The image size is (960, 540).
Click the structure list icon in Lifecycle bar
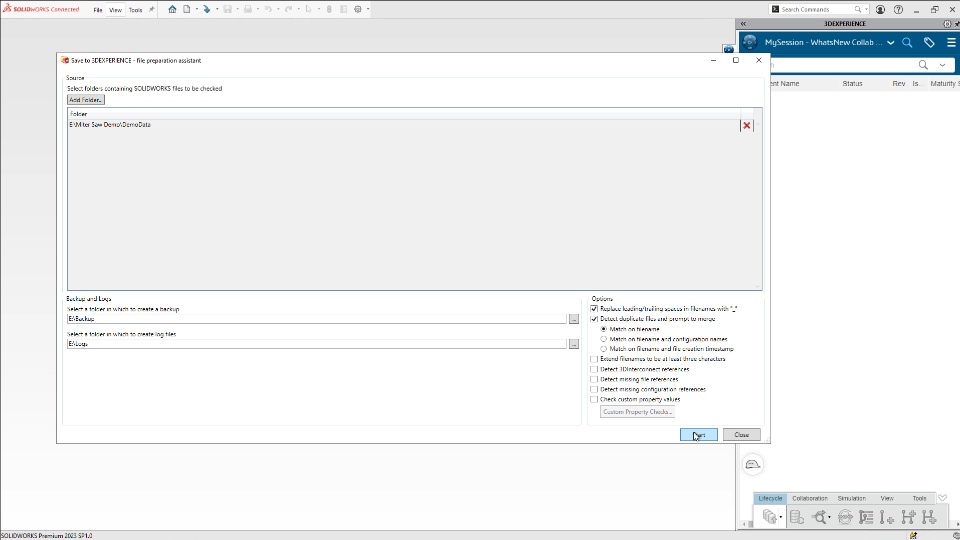pos(866,517)
